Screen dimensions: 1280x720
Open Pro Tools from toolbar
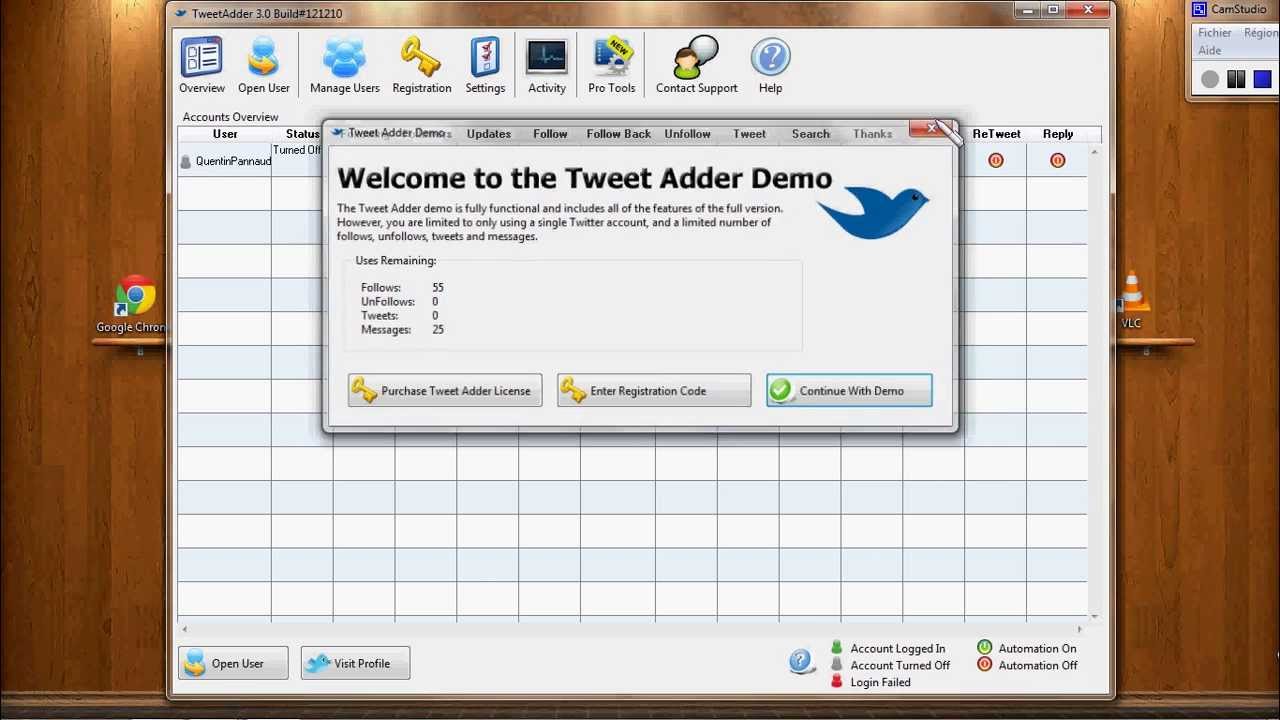[x=612, y=66]
